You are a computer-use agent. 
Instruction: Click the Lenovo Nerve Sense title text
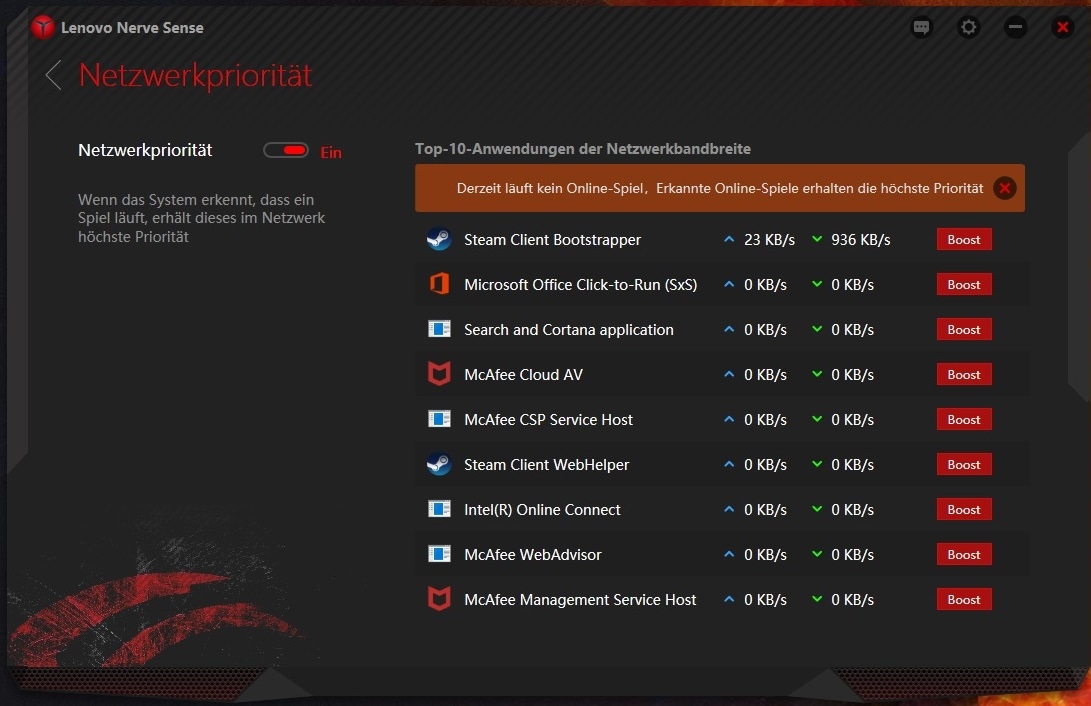tap(132, 28)
